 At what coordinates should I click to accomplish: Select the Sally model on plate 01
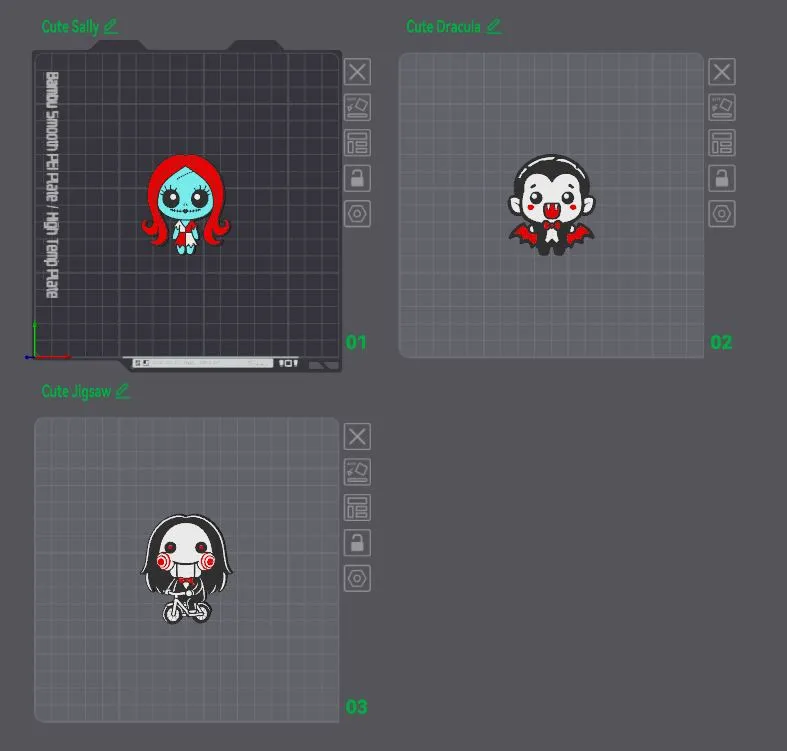coord(185,204)
